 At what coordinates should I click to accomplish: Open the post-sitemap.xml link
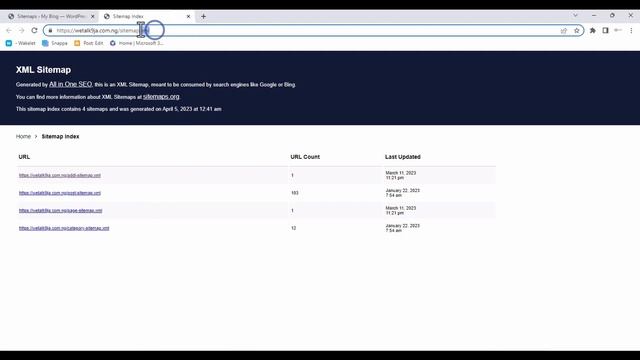60,193
